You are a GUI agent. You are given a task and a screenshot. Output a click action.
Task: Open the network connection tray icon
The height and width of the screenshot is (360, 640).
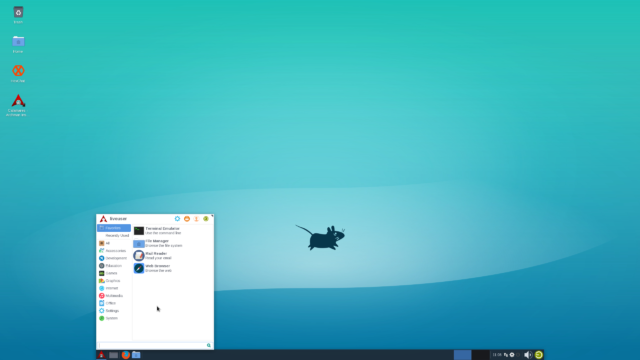(506, 355)
